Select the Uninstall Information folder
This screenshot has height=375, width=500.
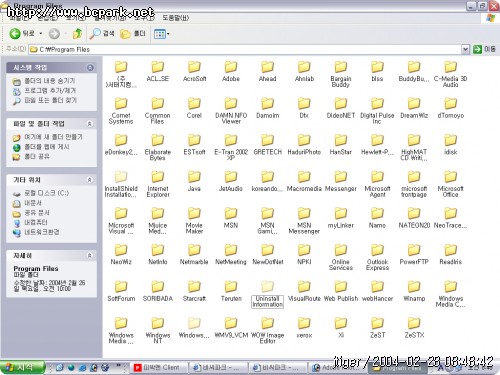pos(267,294)
